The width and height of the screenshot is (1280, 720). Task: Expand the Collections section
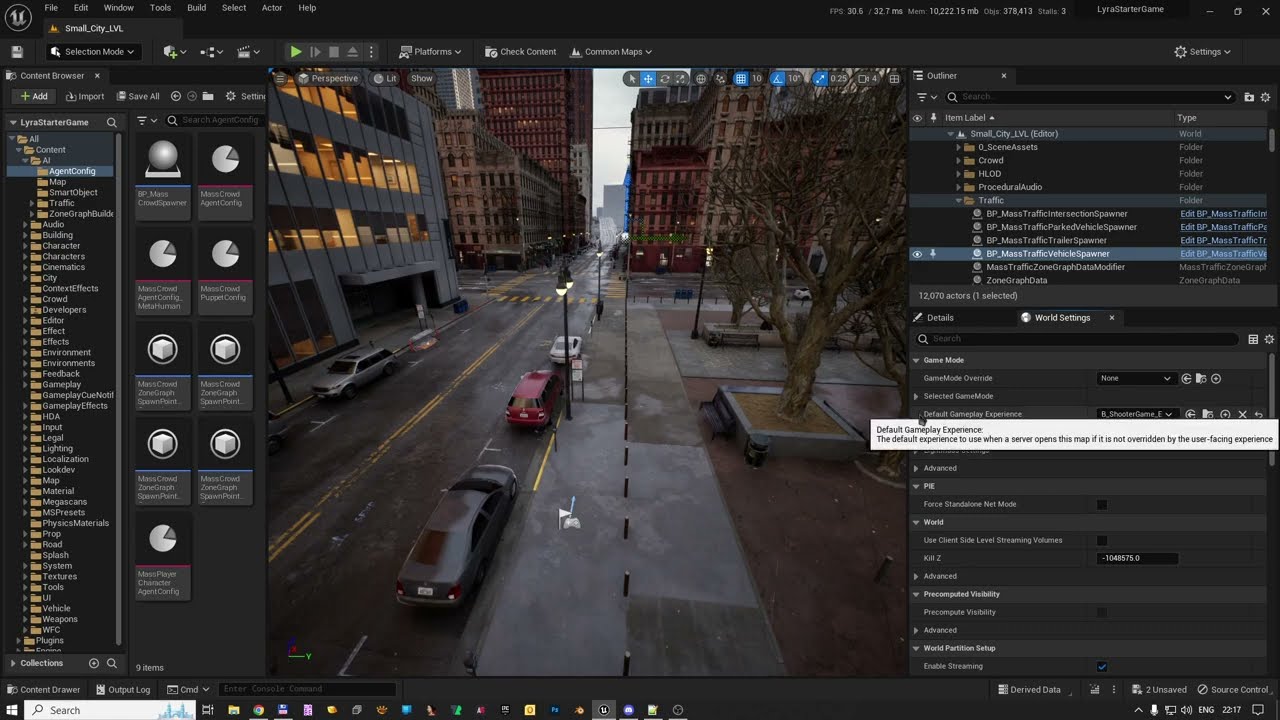point(13,663)
